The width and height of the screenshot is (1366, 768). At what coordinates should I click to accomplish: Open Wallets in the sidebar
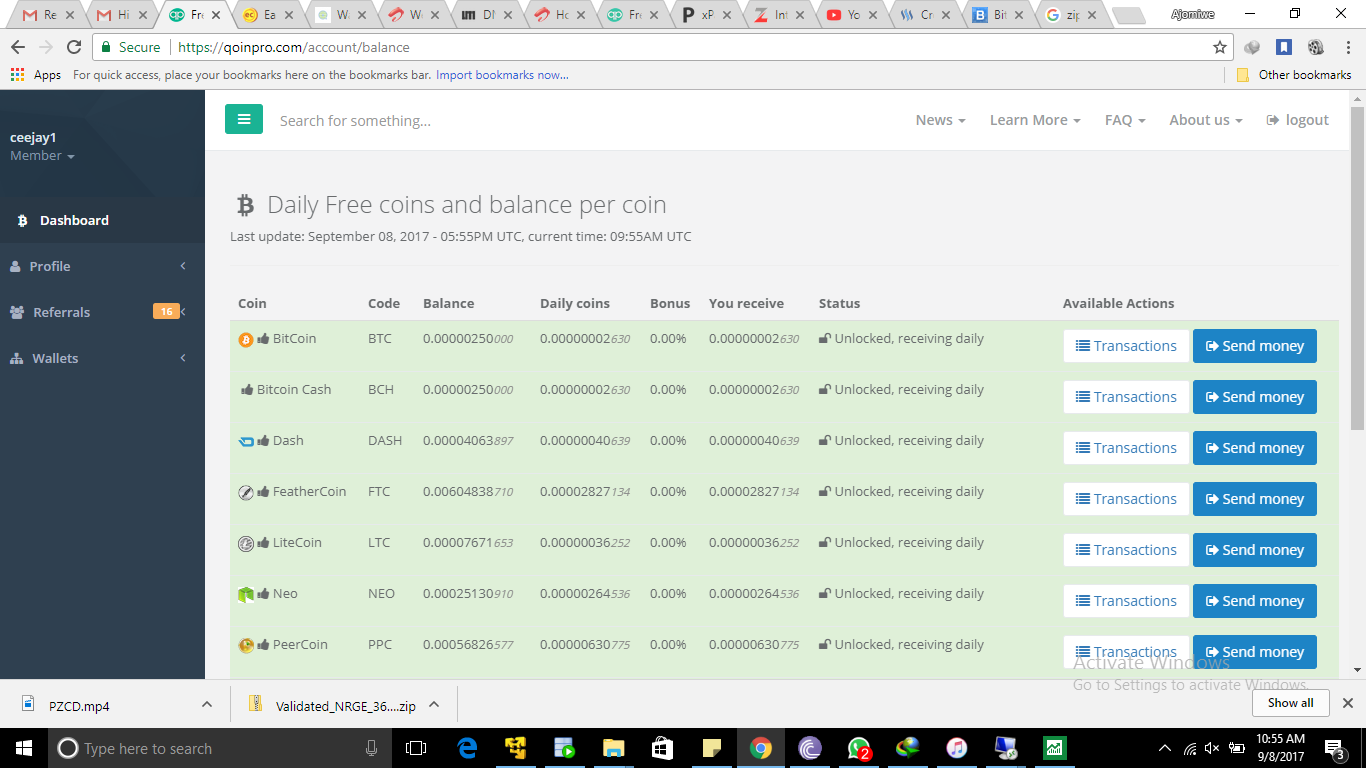(102, 358)
